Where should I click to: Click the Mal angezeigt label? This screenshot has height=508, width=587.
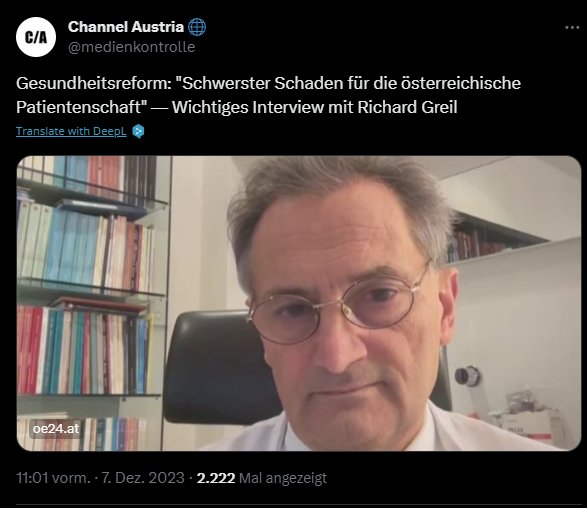(283, 478)
